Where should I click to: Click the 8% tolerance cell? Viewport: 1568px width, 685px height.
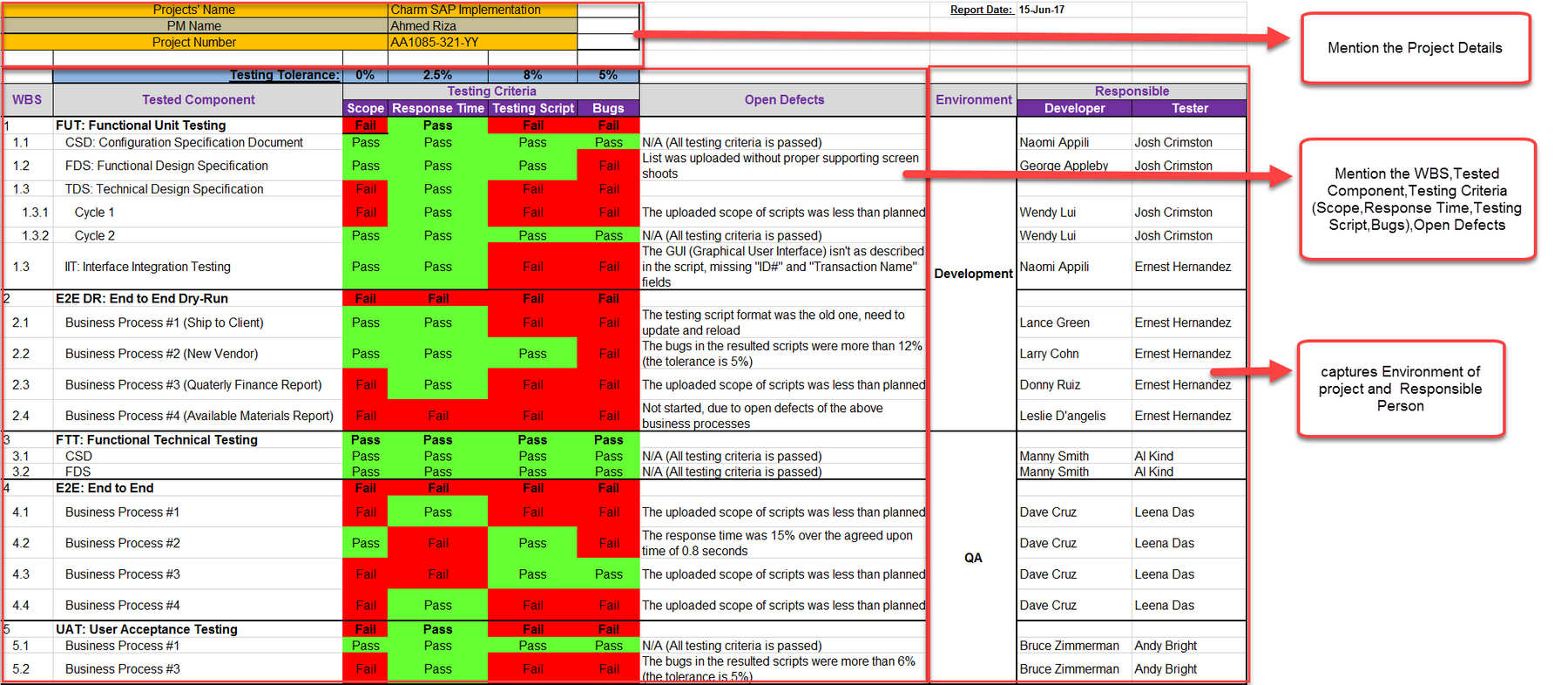pyautogui.click(x=532, y=75)
